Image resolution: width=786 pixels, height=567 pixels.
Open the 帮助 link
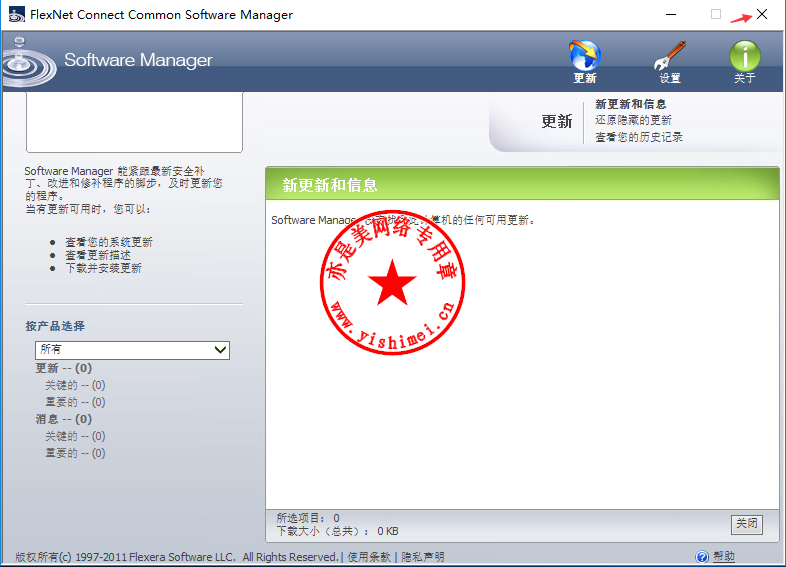(x=724, y=556)
